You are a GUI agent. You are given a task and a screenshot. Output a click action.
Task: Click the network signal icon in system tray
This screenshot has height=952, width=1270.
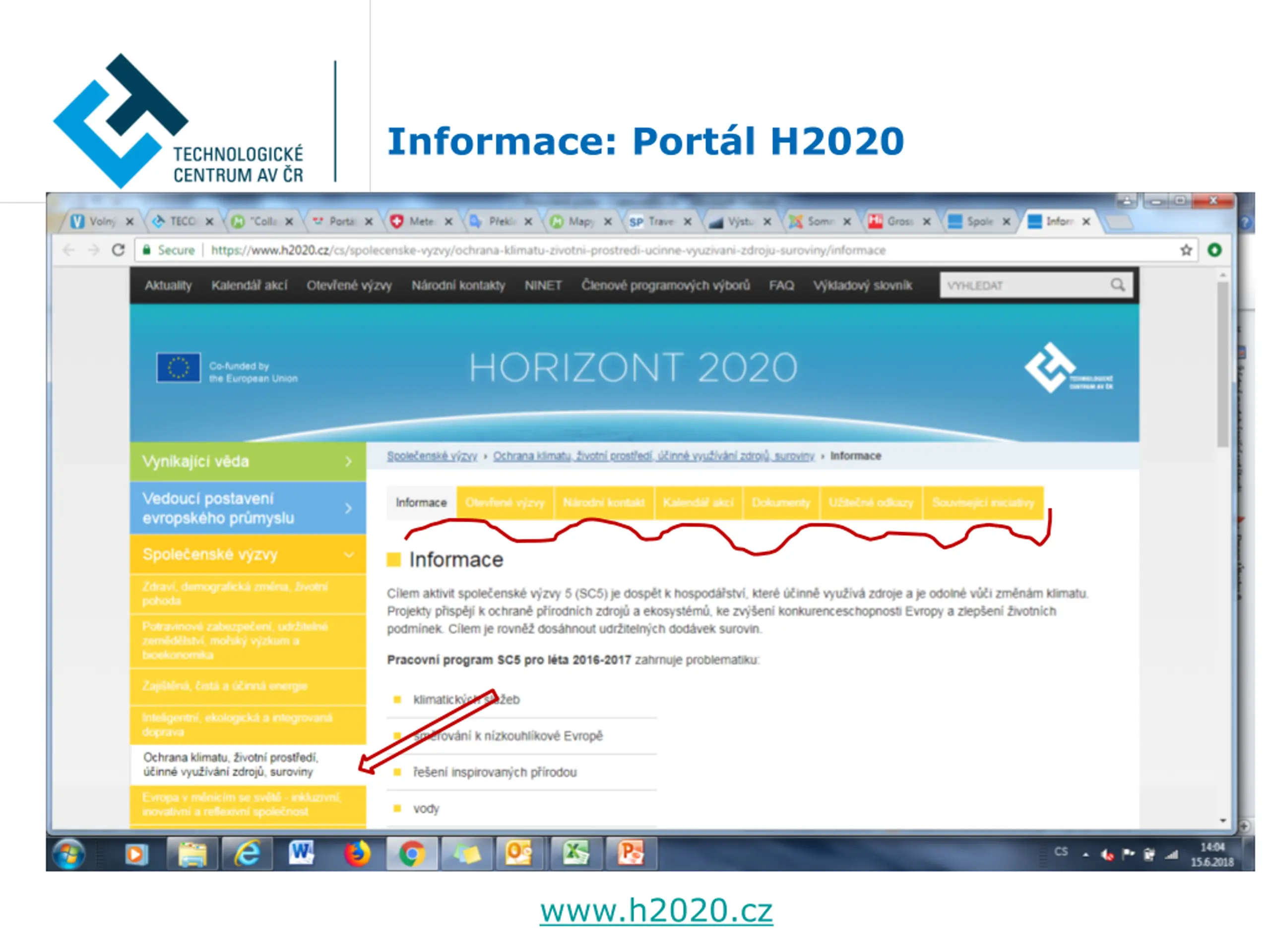pos(1171,854)
